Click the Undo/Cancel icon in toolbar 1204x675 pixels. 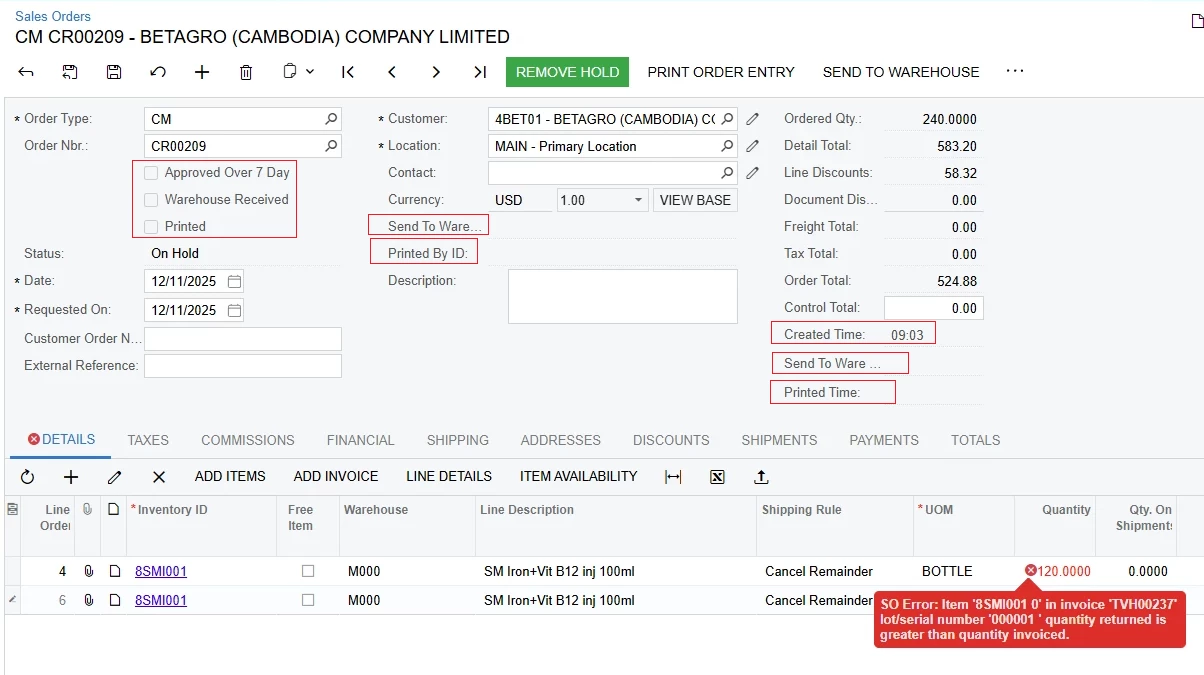click(x=158, y=72)
